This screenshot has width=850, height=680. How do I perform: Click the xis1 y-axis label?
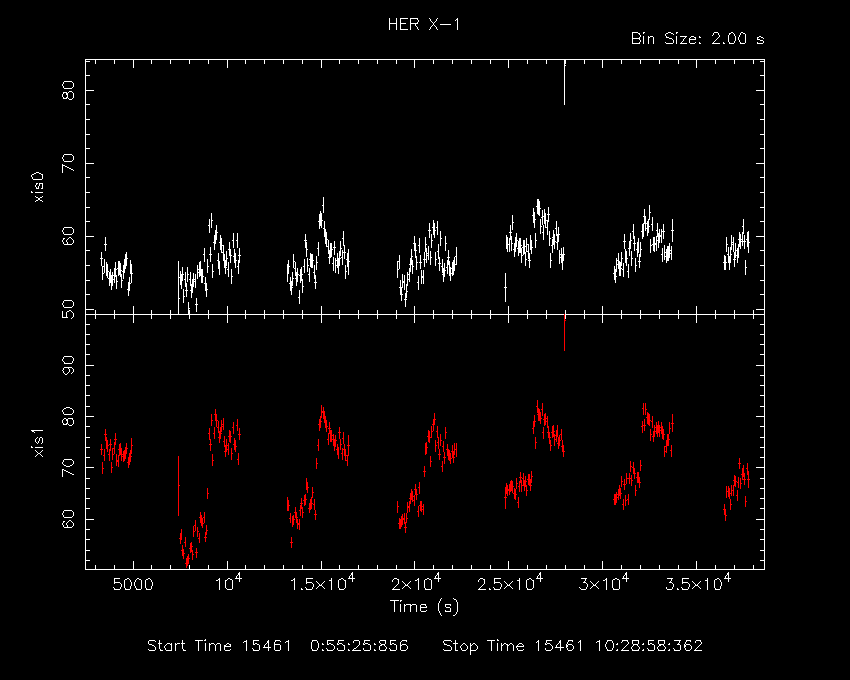click(x=38, y=443)
